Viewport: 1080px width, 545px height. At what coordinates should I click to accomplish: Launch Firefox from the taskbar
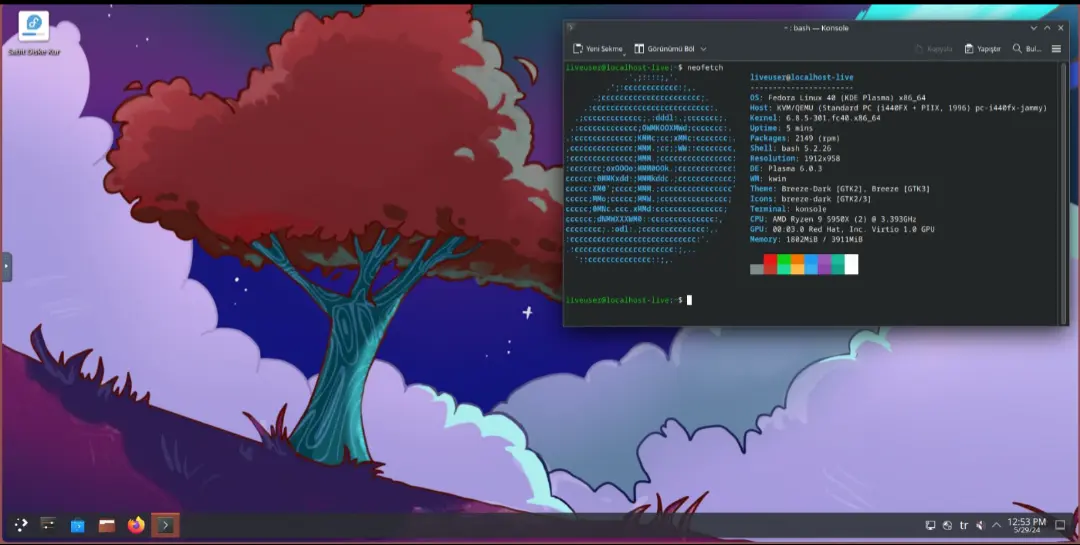point(136,525)
